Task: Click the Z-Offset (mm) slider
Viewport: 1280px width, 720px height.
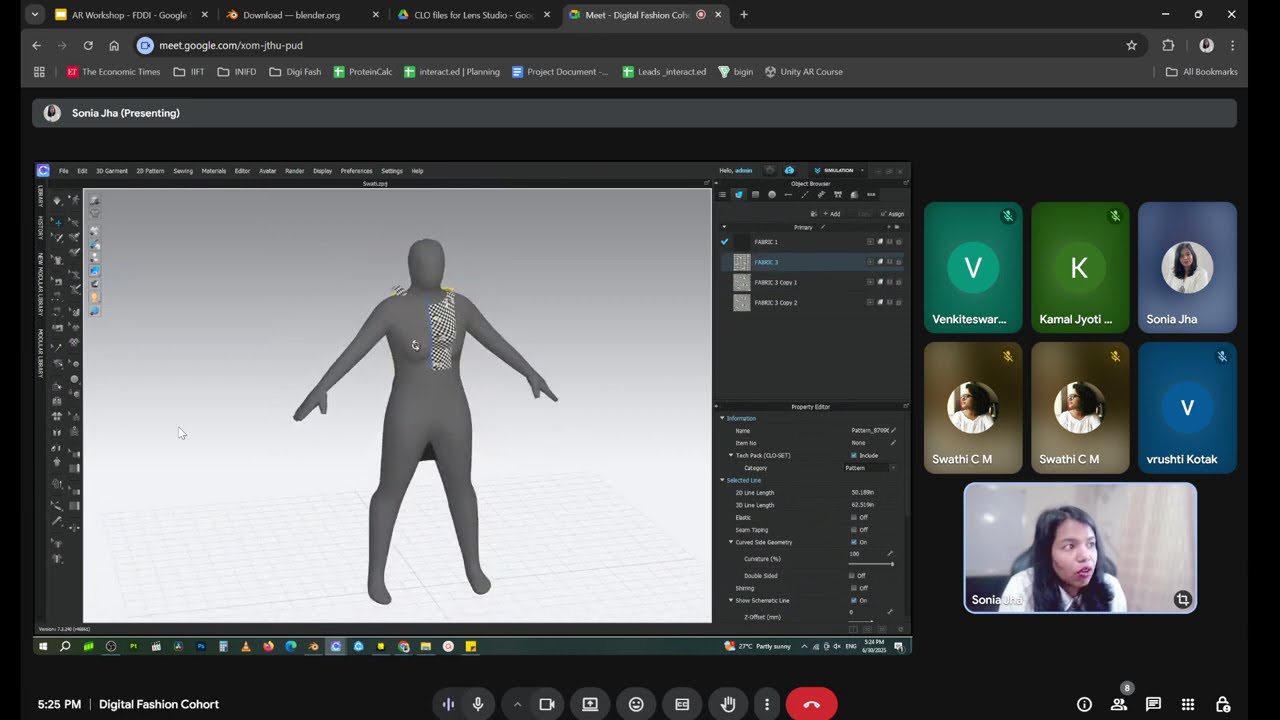Action: tap(861, 621)
